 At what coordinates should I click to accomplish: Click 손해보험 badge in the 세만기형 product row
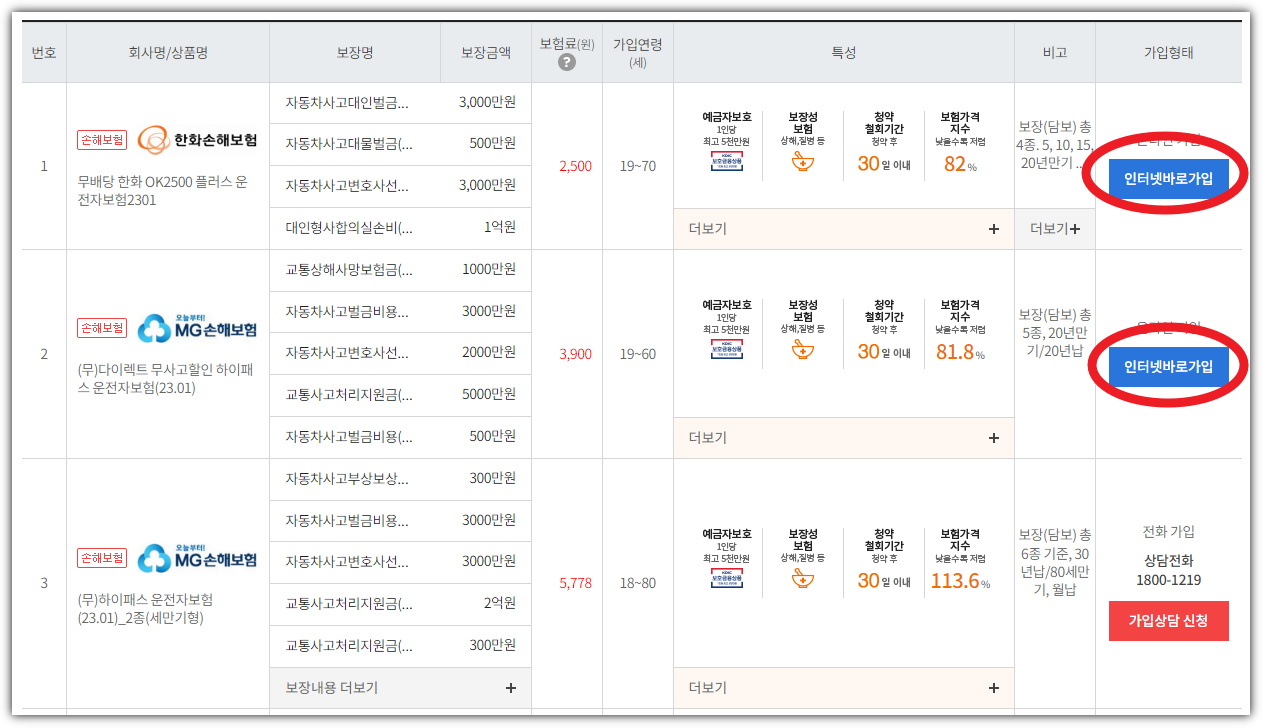(x=102, y=557)
